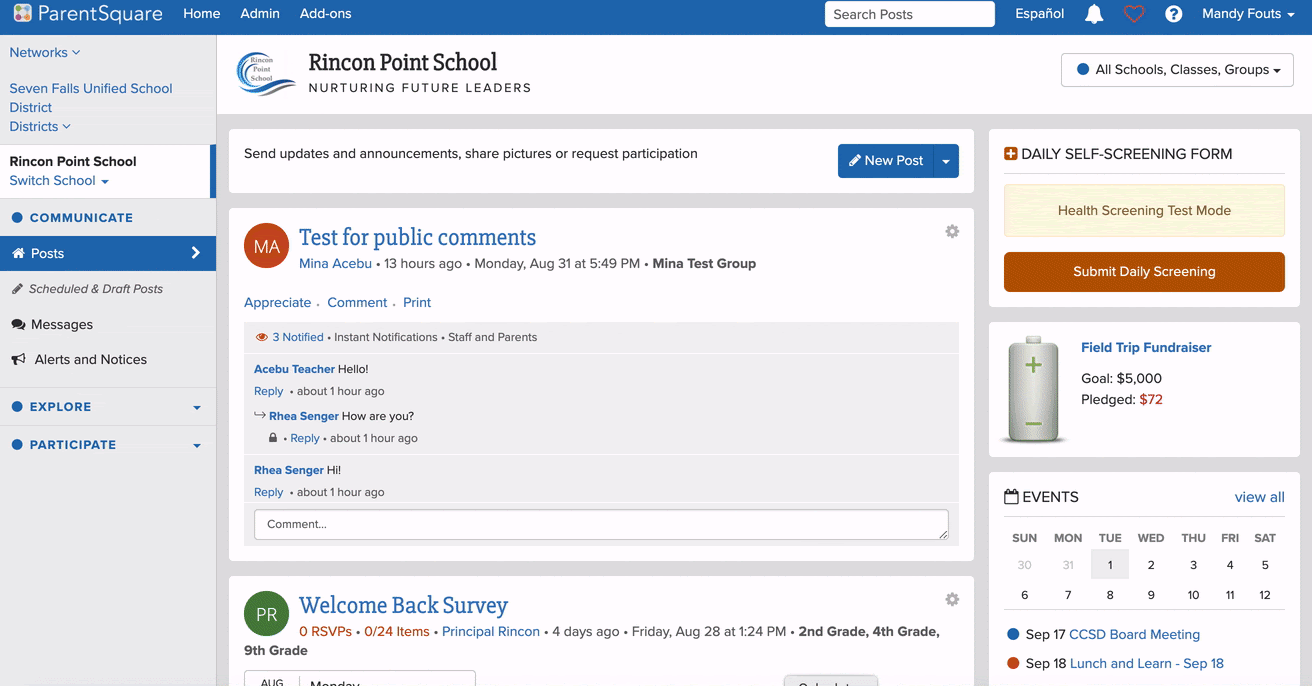Click Seven Falls Unified School District link

click(x=91, y=98)
